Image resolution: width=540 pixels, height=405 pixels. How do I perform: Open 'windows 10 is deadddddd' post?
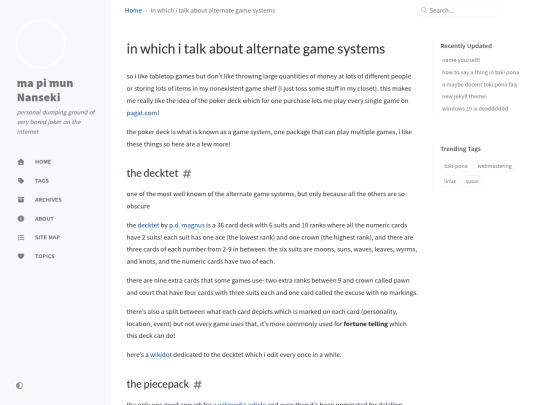click(475, 108)
